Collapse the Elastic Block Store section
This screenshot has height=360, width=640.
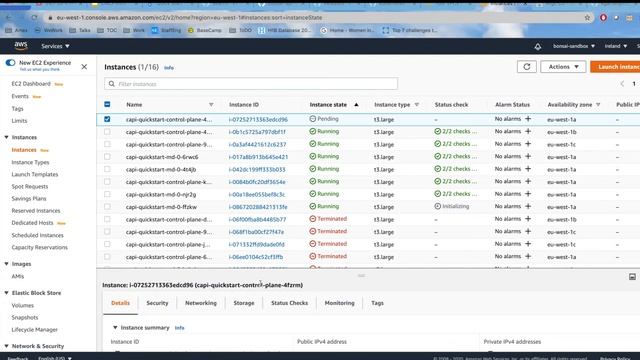(7, 293)
